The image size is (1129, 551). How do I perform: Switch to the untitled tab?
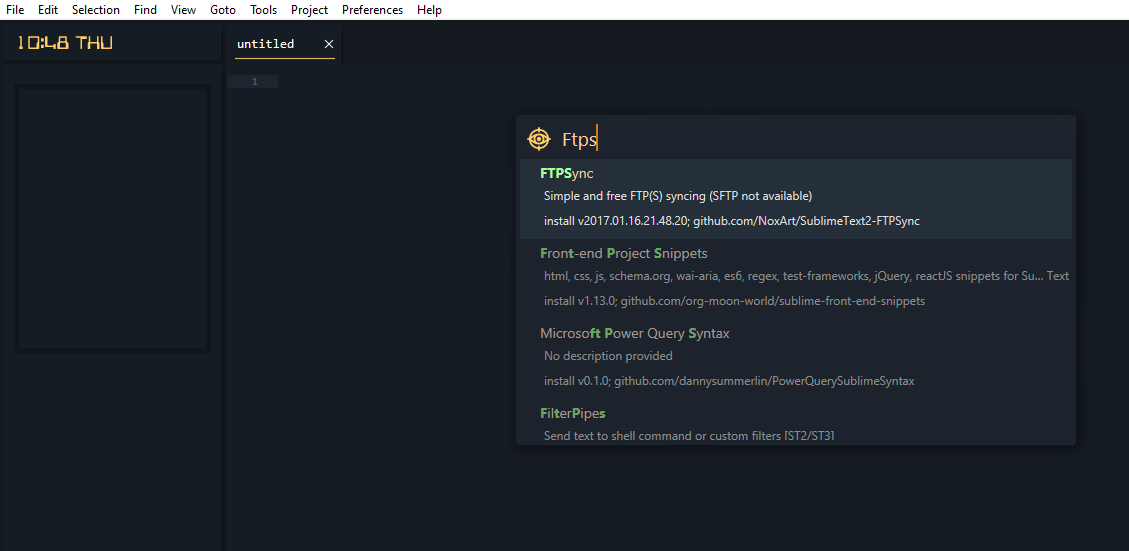pos(266,44)
